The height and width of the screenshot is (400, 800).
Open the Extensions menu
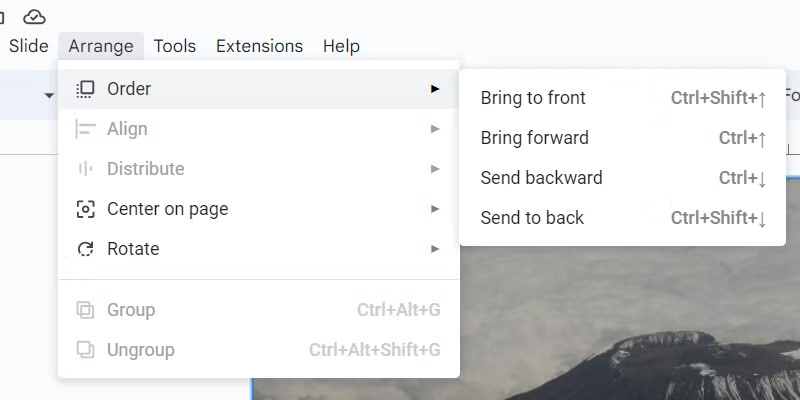pyautogui.click(x=259, y=46)
